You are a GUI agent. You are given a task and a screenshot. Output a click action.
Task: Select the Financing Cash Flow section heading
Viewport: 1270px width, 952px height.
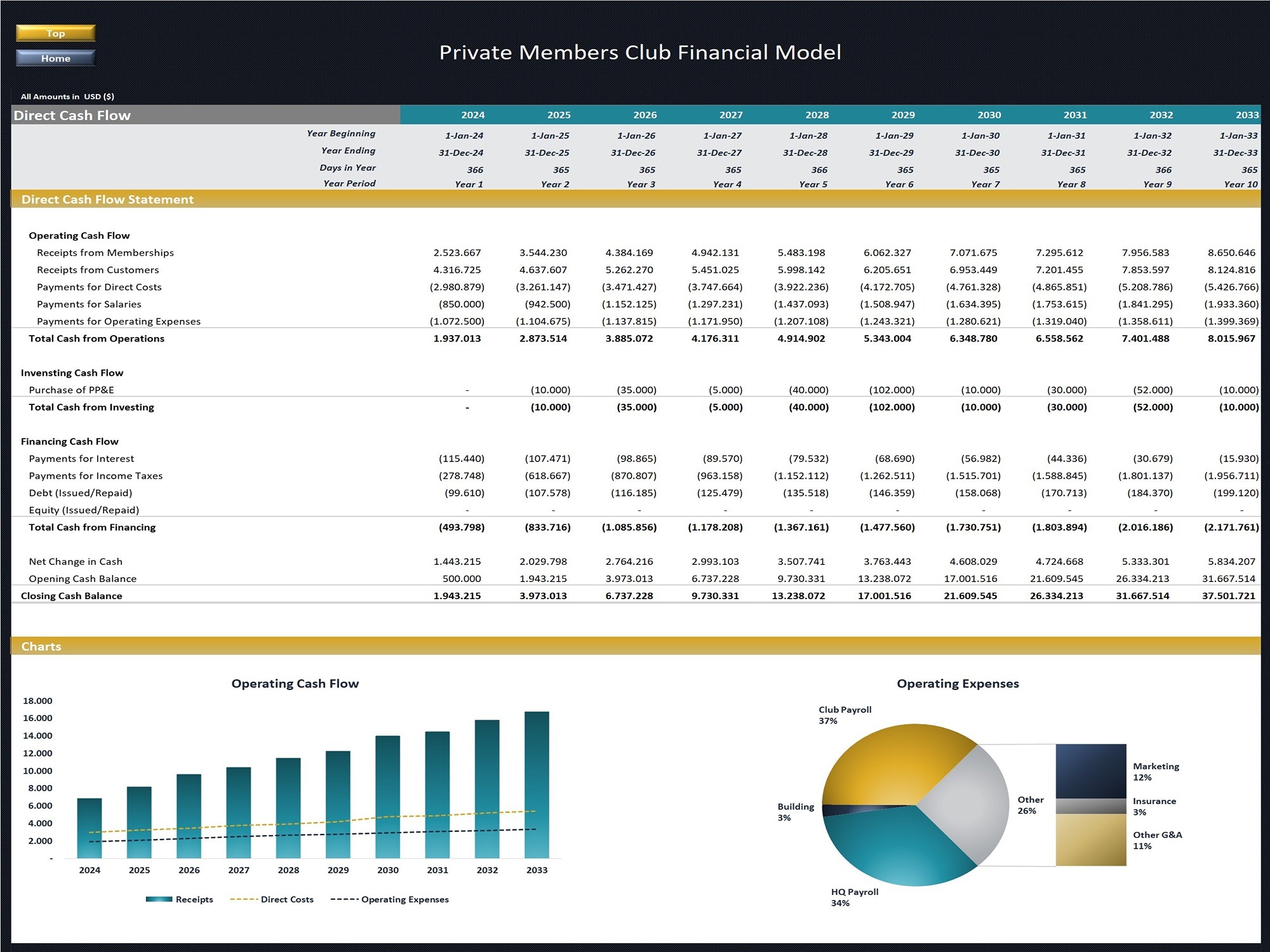tap(70, 441)
